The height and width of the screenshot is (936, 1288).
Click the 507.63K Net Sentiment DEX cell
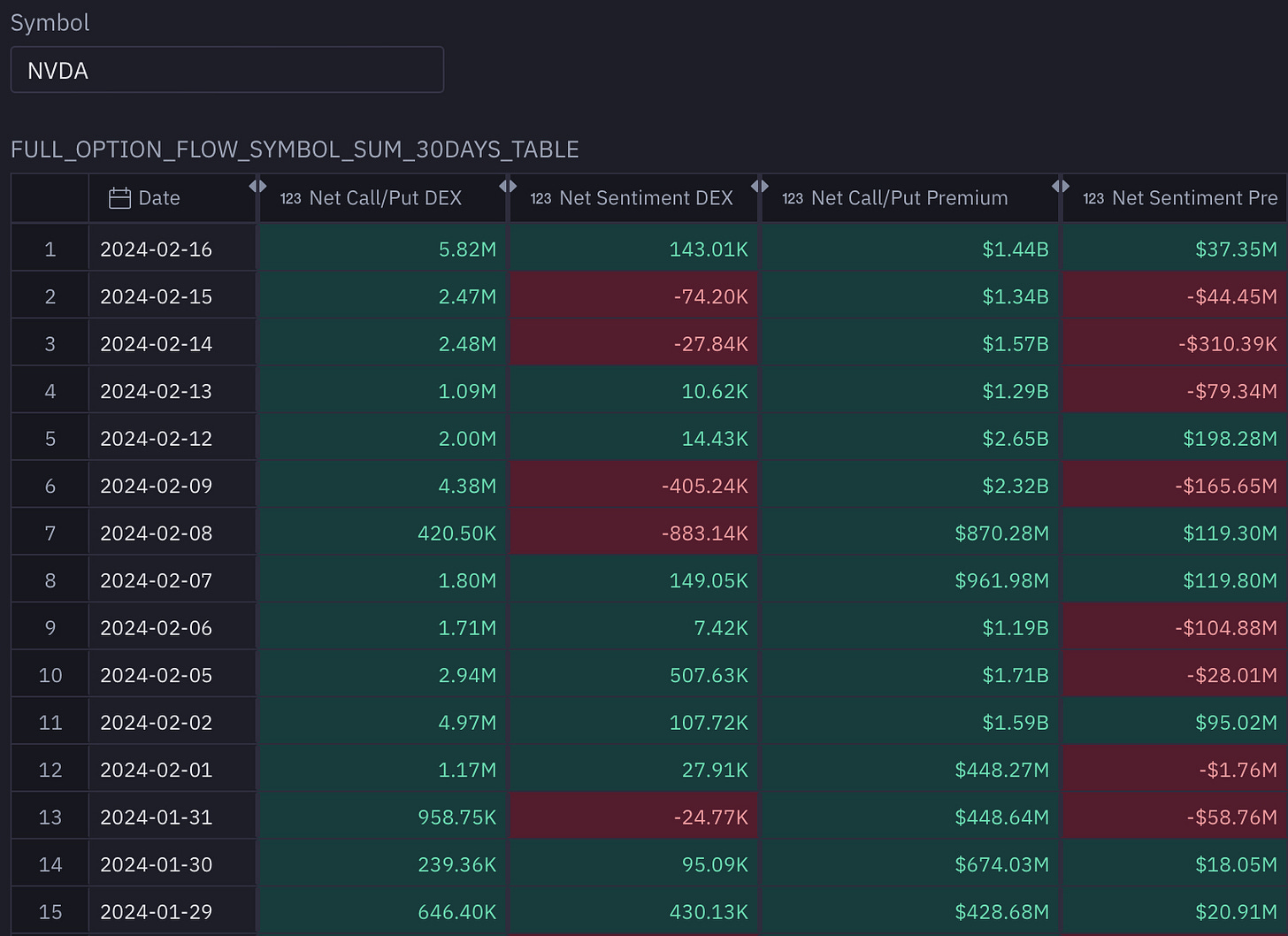pos(634,675)
